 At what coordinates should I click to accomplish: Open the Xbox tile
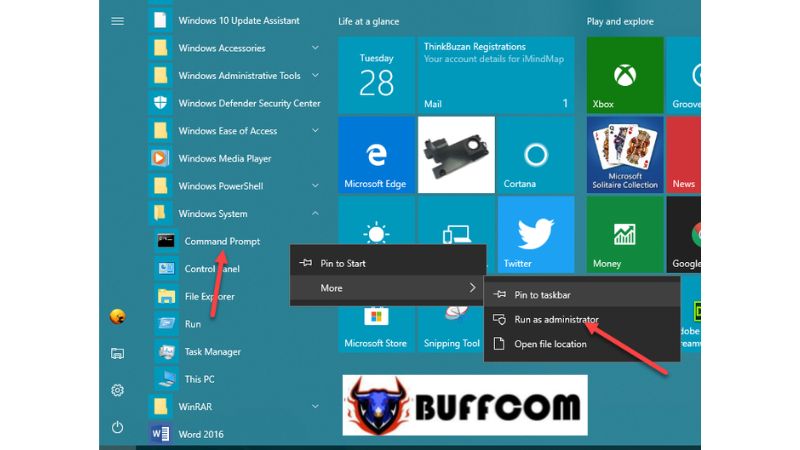[625, 75]
